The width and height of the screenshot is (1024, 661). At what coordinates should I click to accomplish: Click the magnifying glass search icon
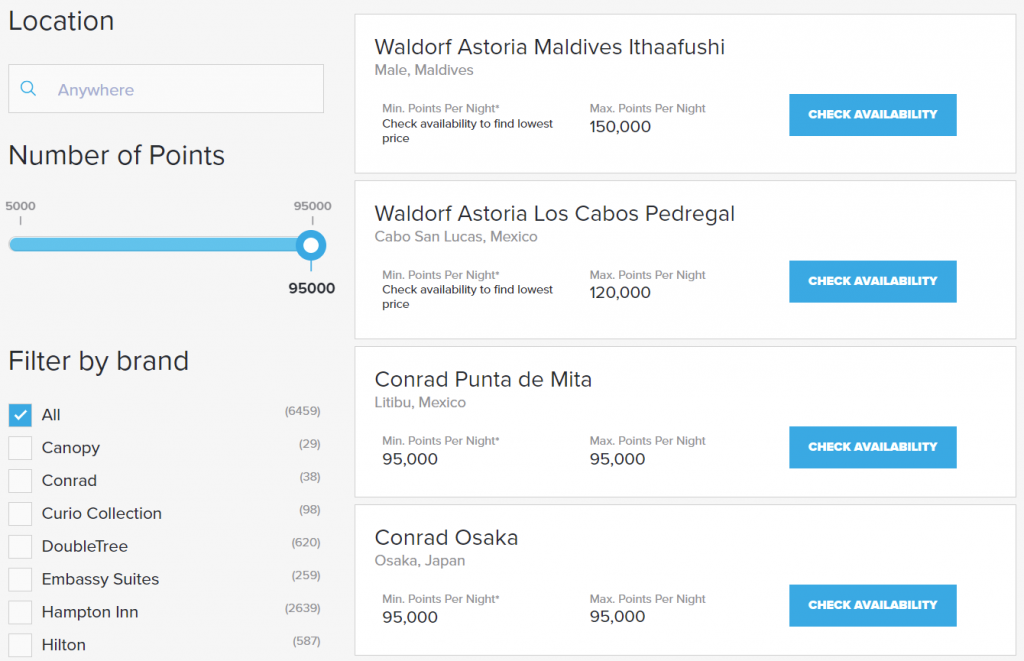[28, 88]
